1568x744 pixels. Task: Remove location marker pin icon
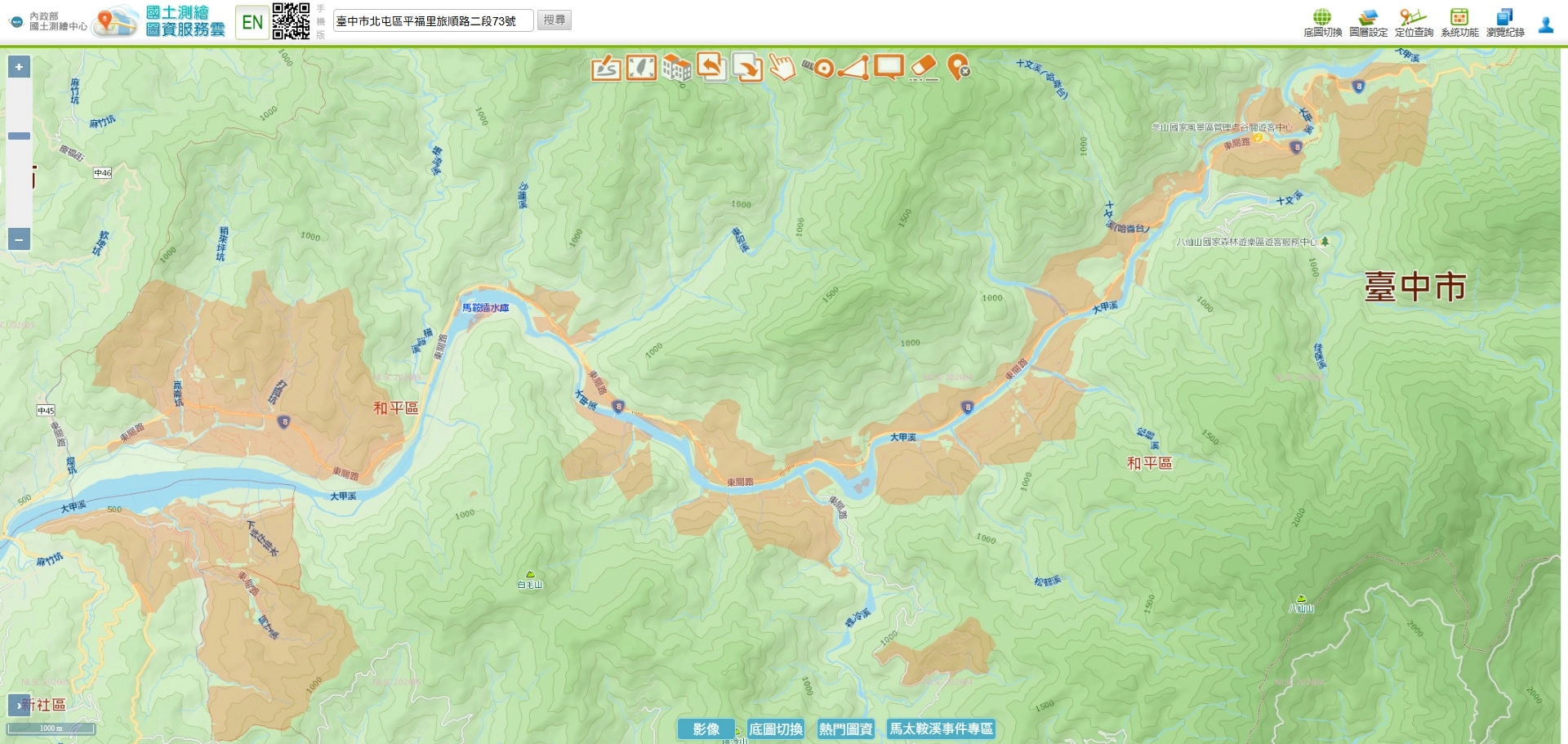(x=958, y=68)
